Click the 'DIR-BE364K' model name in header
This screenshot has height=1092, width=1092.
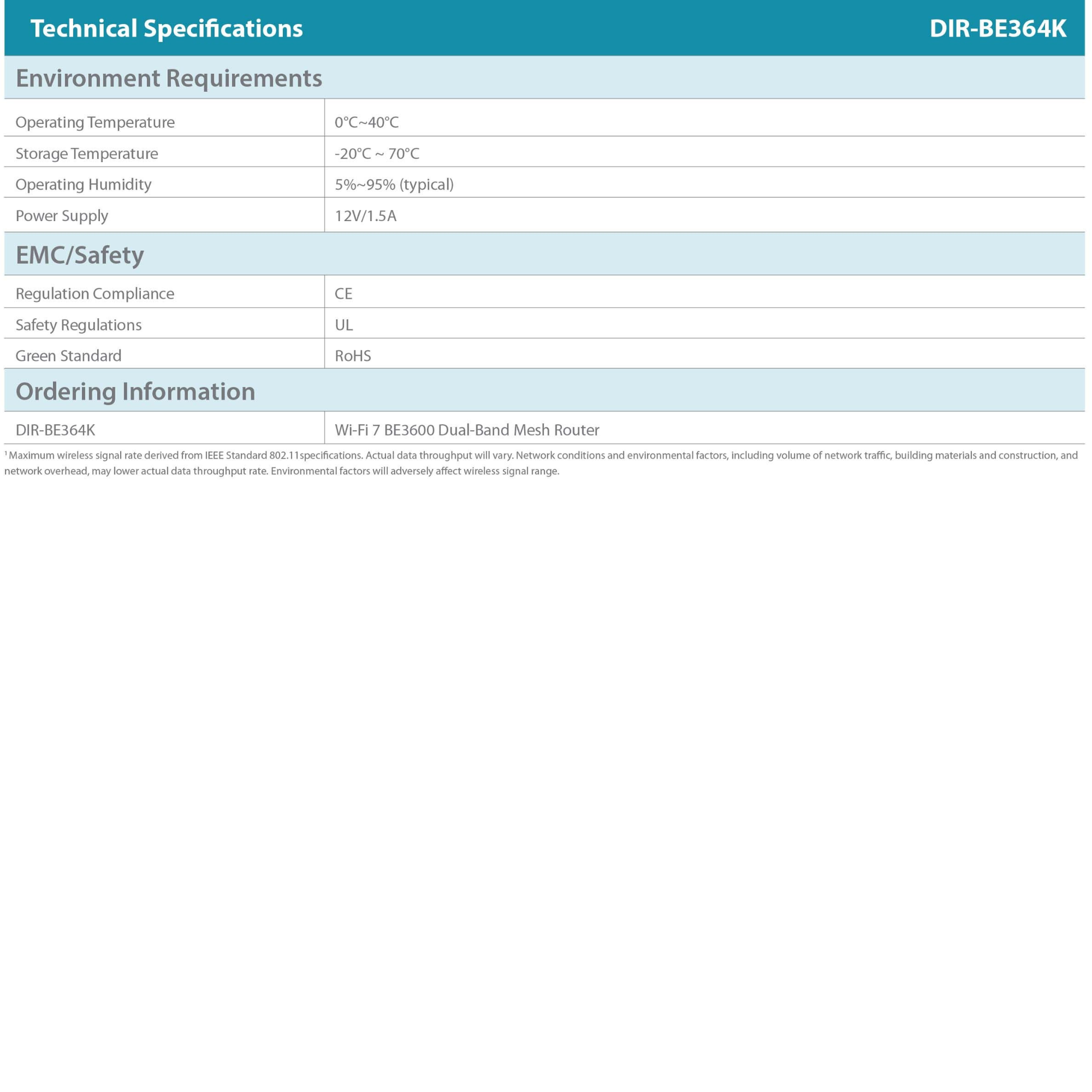(998, 28)
